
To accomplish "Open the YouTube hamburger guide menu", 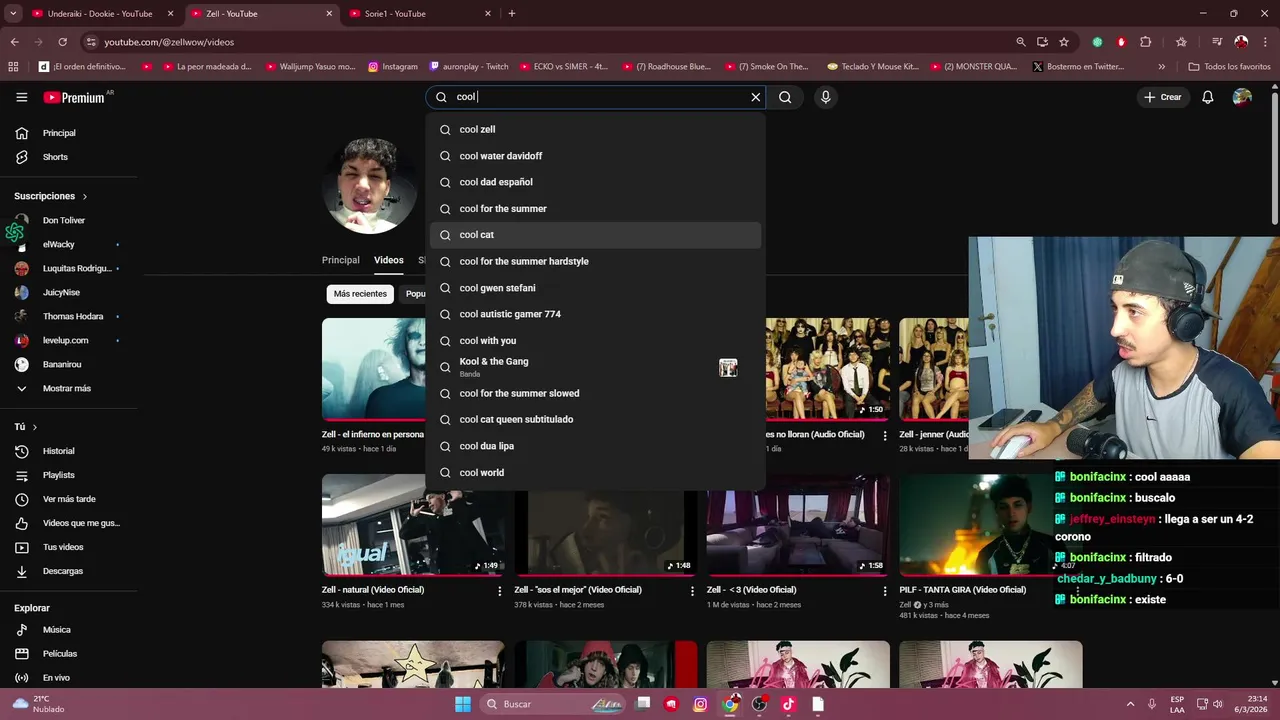I will point(21,97).
